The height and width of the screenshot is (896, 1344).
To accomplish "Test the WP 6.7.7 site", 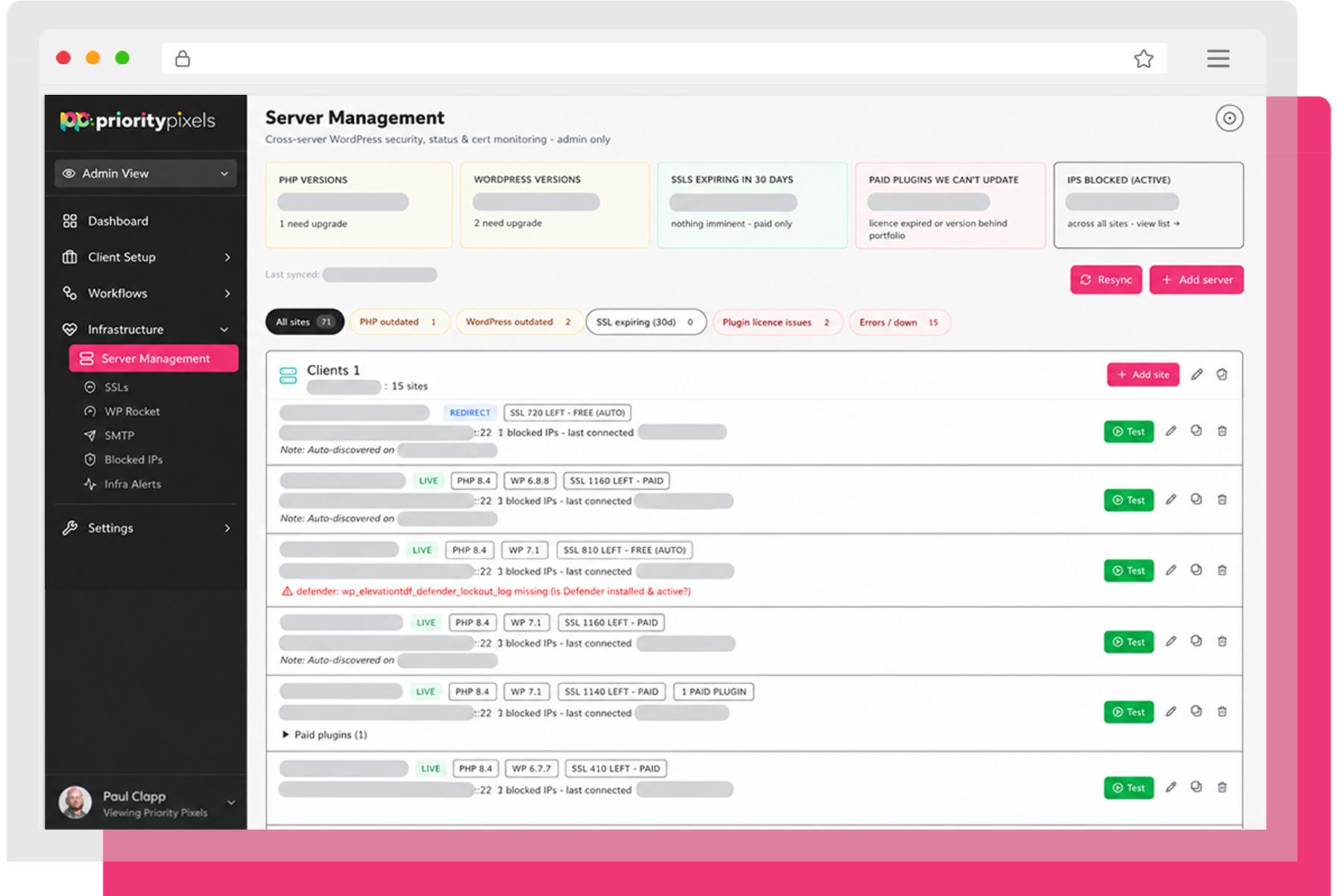I will pos(1129,788).
